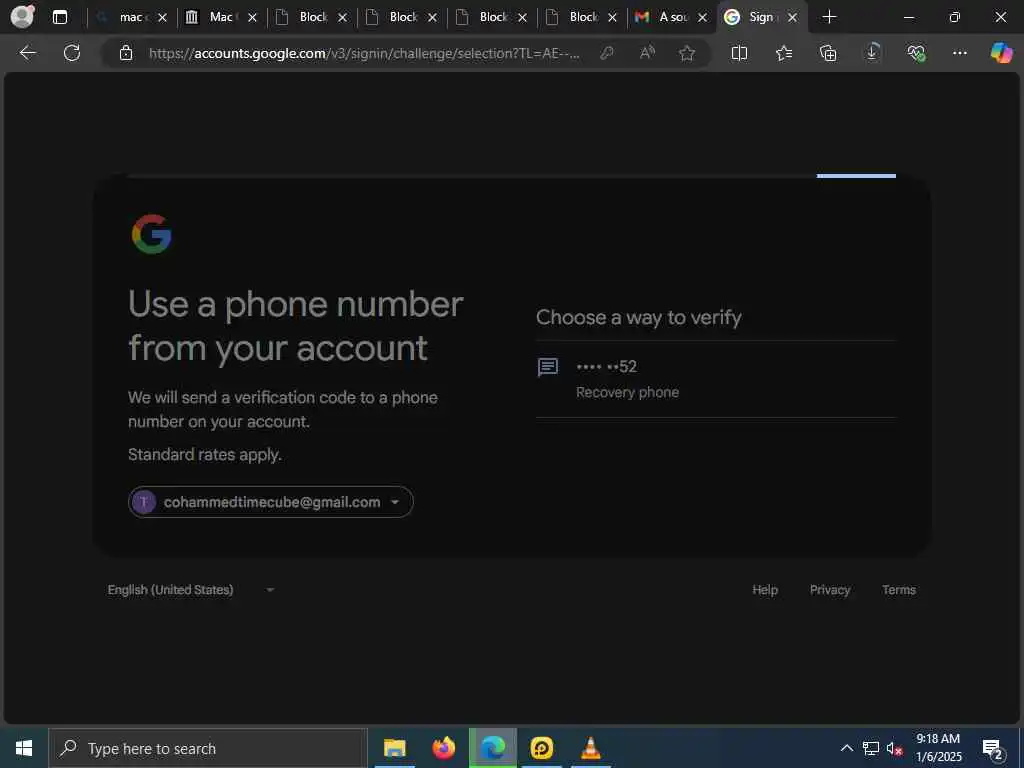
Task: Open Settings and more menu
Action: coord(959,53)
